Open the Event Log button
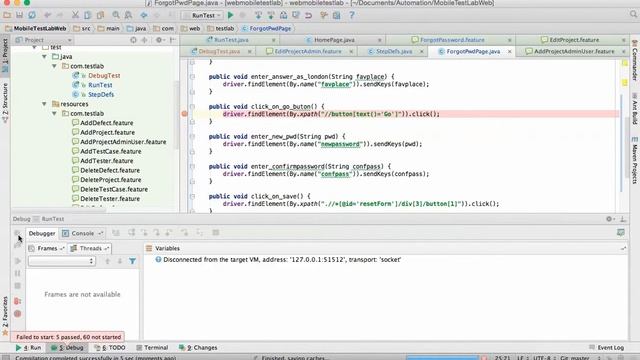This screenshot has height=360, width=640. tap(607, 348)
